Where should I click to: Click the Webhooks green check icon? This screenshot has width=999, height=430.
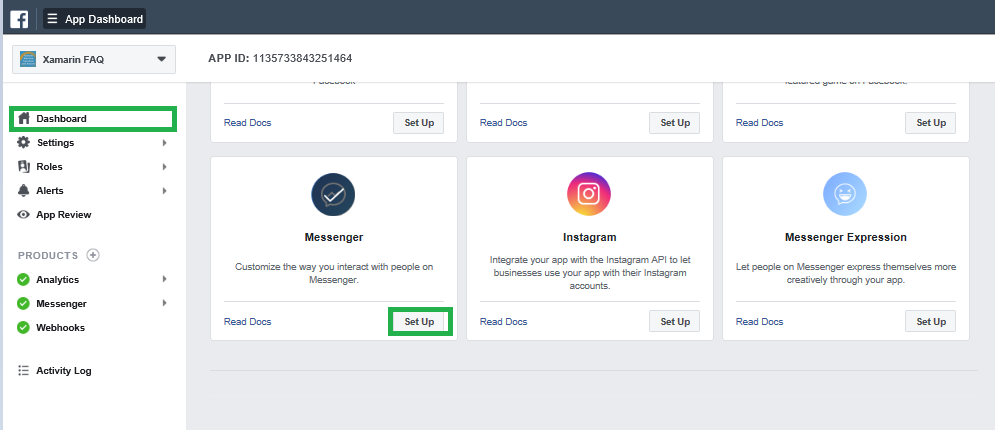coord(24,327)
